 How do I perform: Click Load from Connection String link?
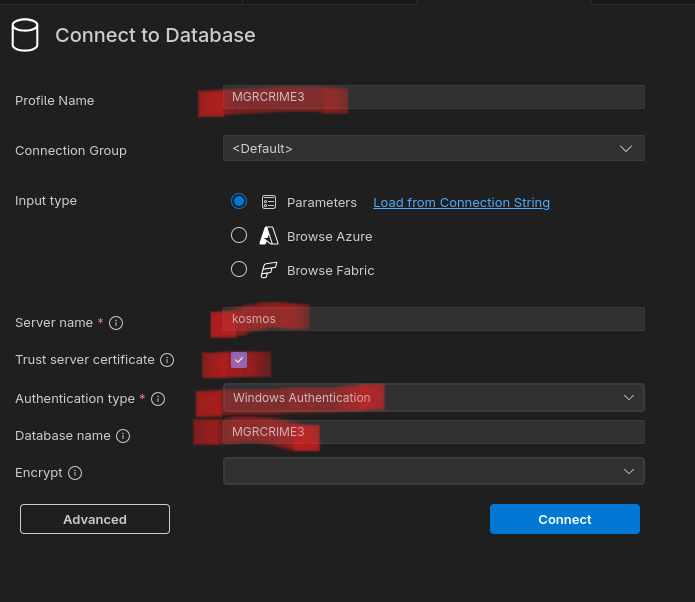click(461, 202)
